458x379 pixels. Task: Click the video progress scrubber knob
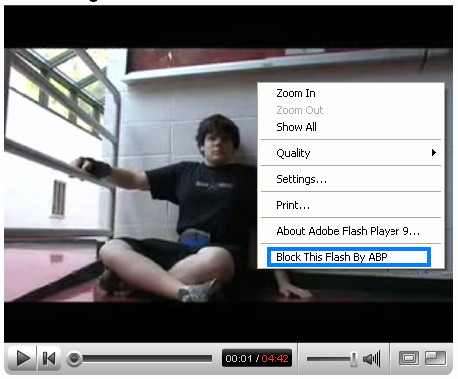tap(74, 359)
